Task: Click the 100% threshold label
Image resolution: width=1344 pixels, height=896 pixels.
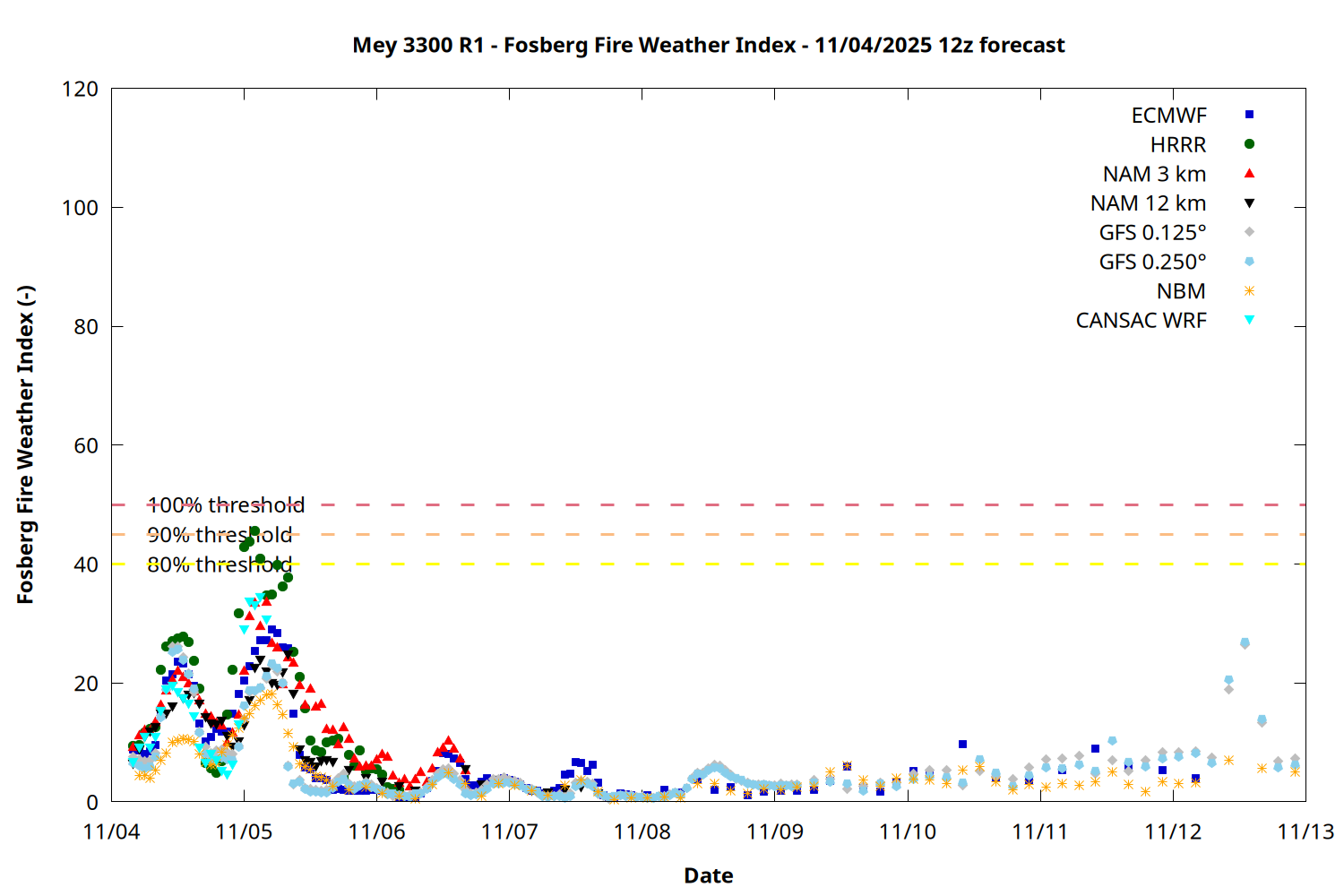Action: (226, 505)
